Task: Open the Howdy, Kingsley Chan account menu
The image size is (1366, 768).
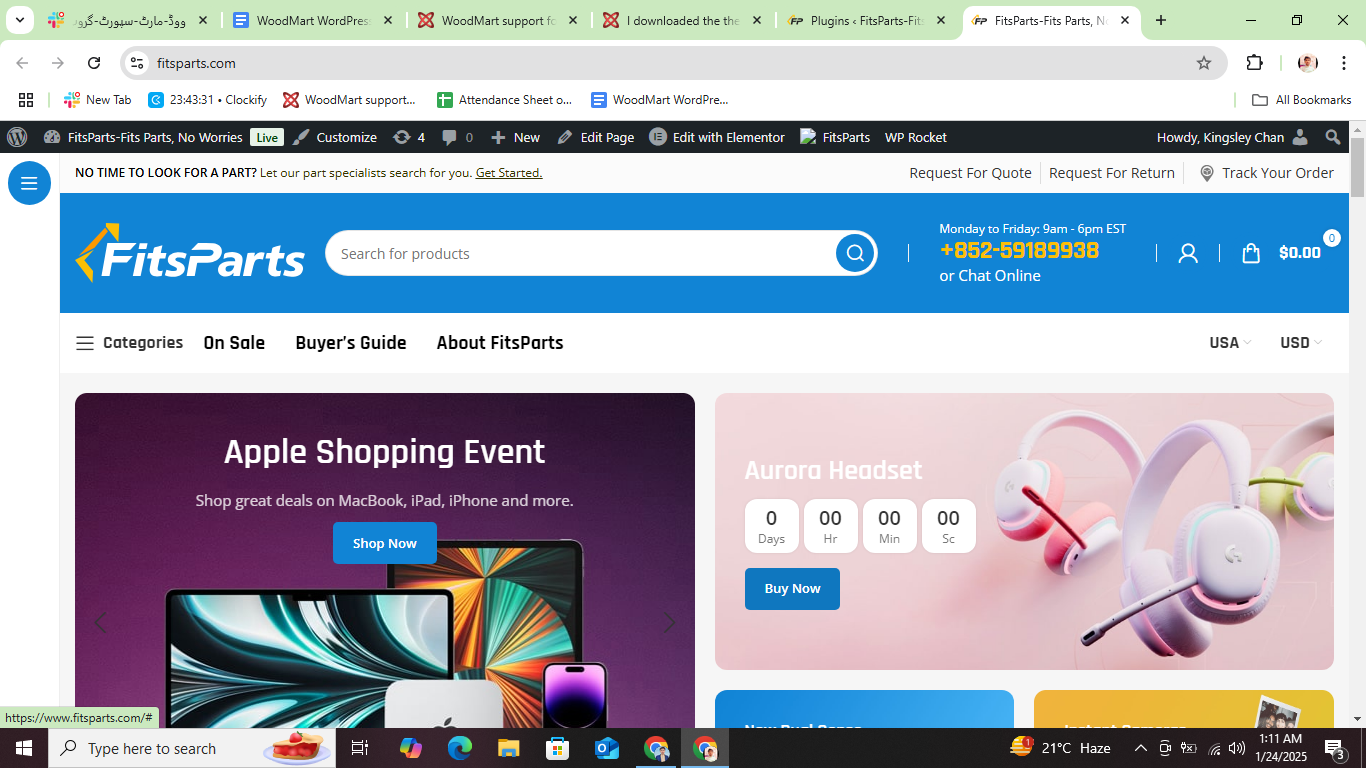Action: coord(1232,137)
